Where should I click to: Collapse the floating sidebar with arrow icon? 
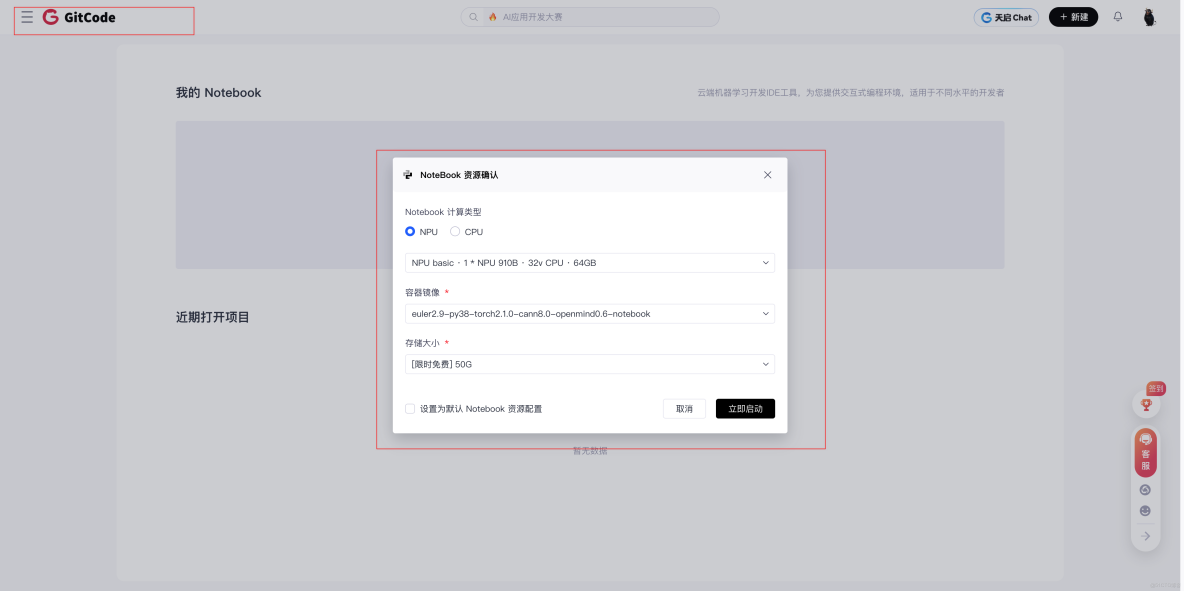pyautogui.click(x=1145, y=536)
